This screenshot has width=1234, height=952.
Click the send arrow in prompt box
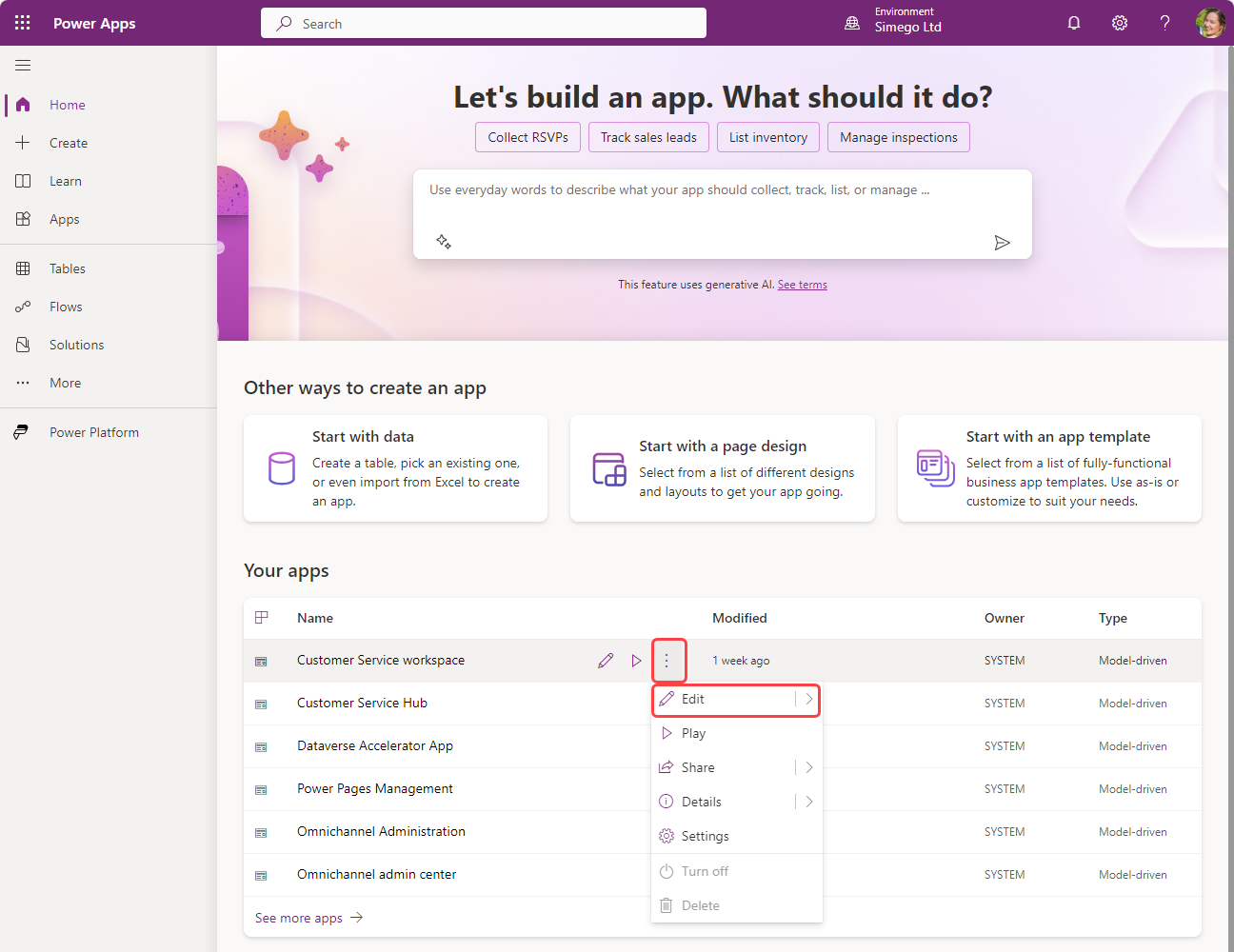coord(1002,243)
